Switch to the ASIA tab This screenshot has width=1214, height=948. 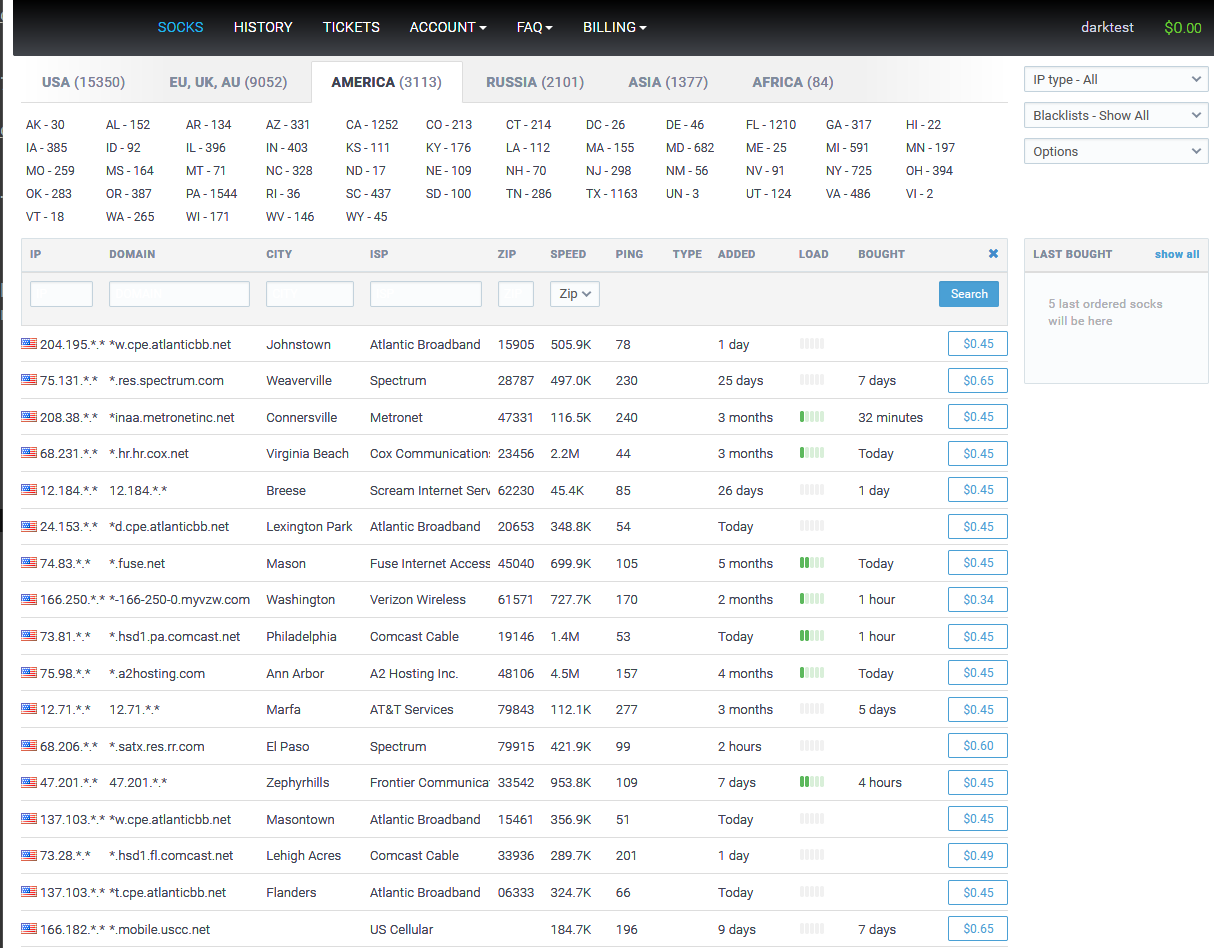pyautogui.click(x=668, y=82)
